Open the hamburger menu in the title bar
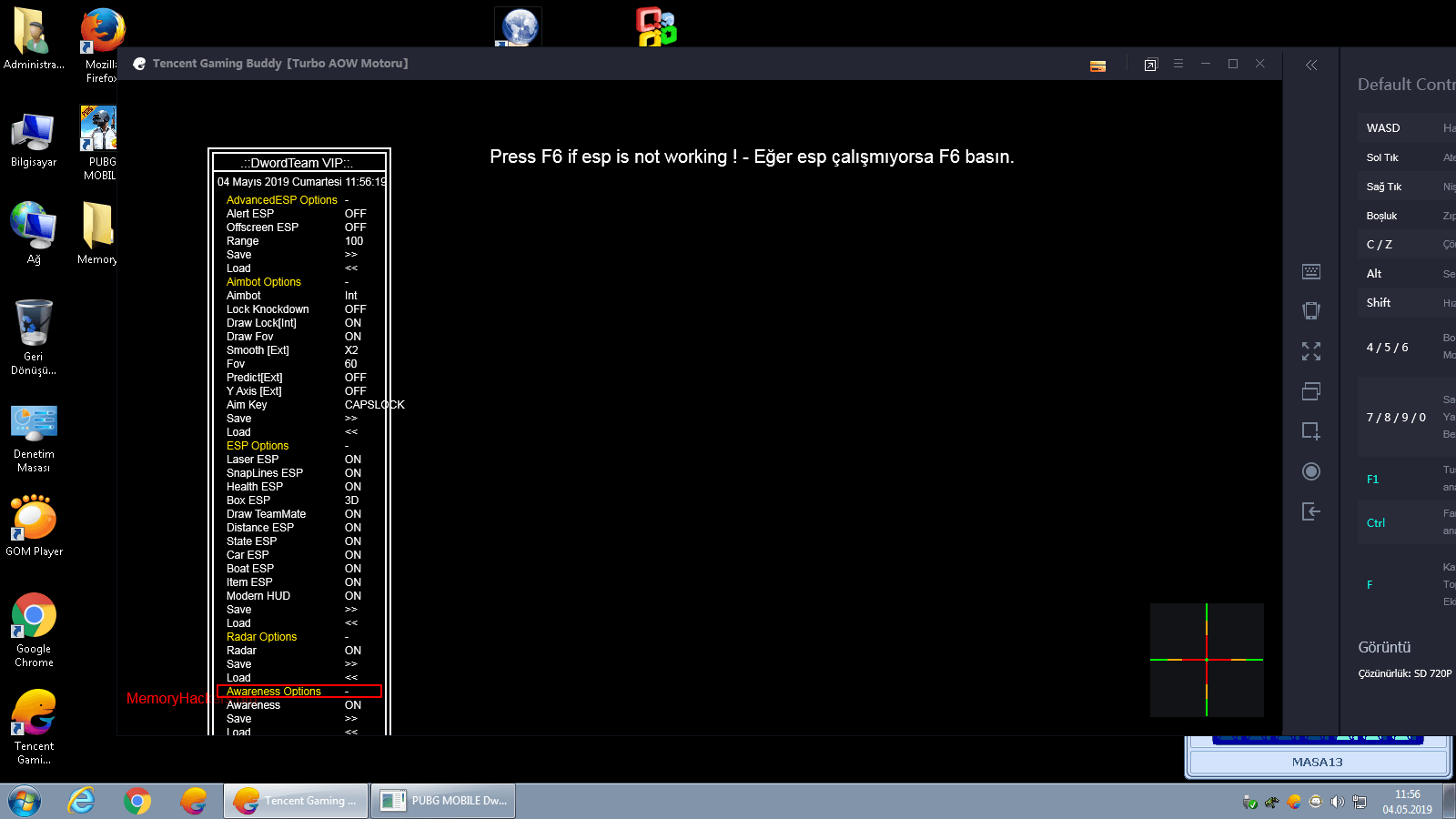This screenshot has width=1456, height=819. (x=1178, y=64)
